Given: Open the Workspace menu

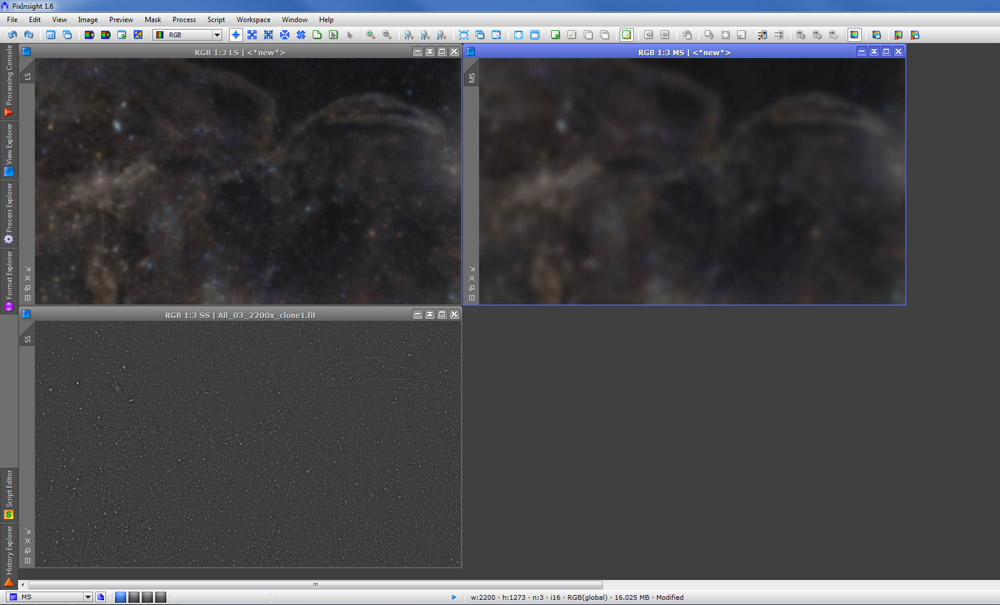Looking at the screenshot, I should (253, 19).
